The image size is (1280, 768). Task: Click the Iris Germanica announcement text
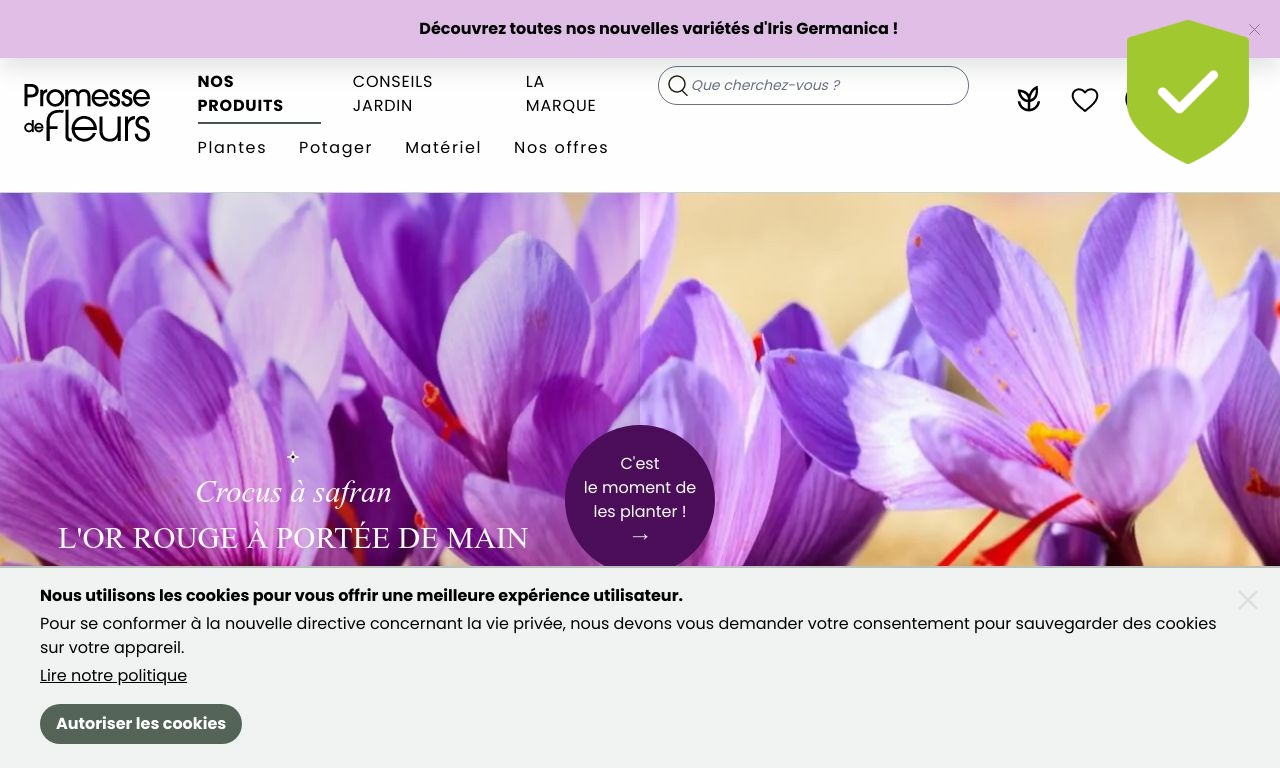tap(658, 29)
